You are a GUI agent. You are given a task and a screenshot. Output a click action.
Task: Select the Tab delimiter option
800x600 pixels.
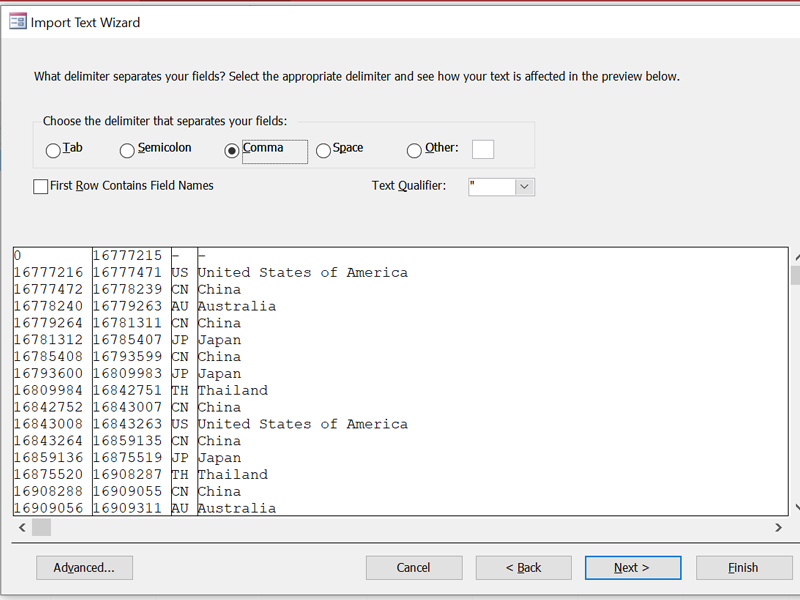[52, 150]
